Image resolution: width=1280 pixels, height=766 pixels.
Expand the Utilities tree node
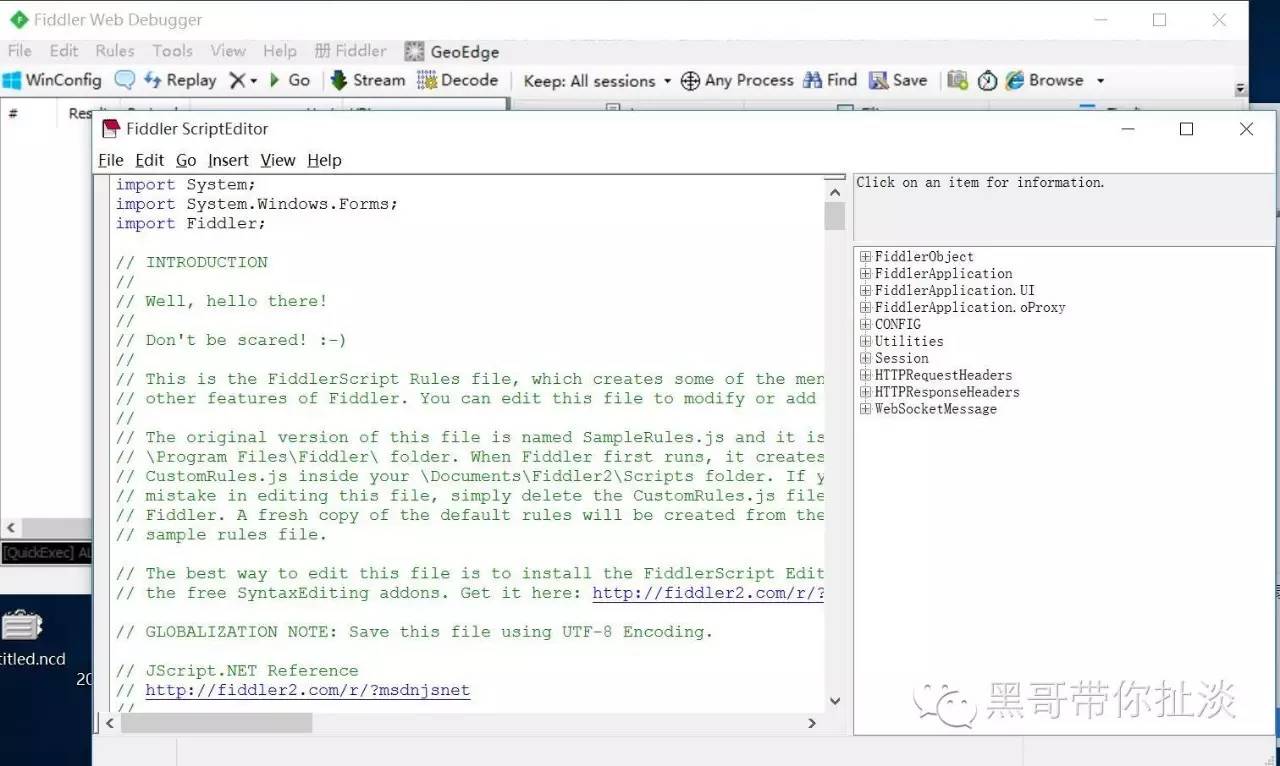pyautogui.click(x=866, y=342)
